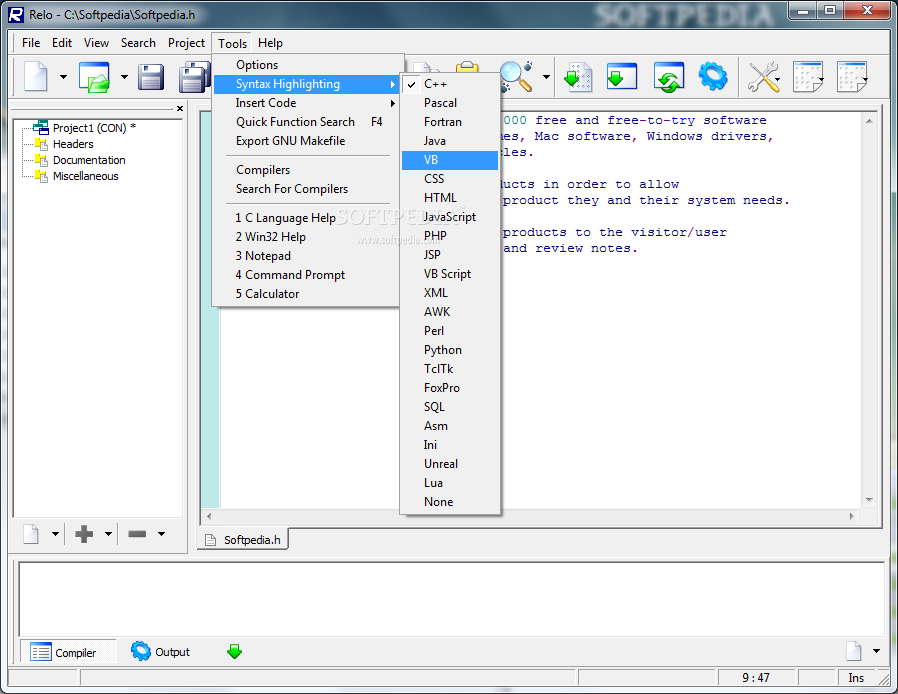Open dropdown beside project panel new file icon

pyautogui.click(x=55, y=534)
